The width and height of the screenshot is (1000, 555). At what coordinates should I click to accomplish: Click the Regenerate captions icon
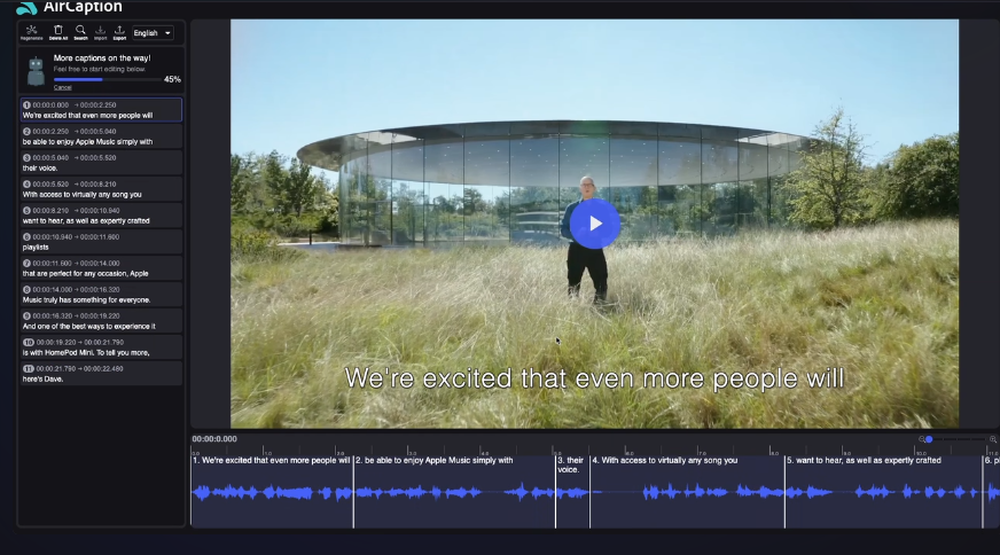coord(31,33)
